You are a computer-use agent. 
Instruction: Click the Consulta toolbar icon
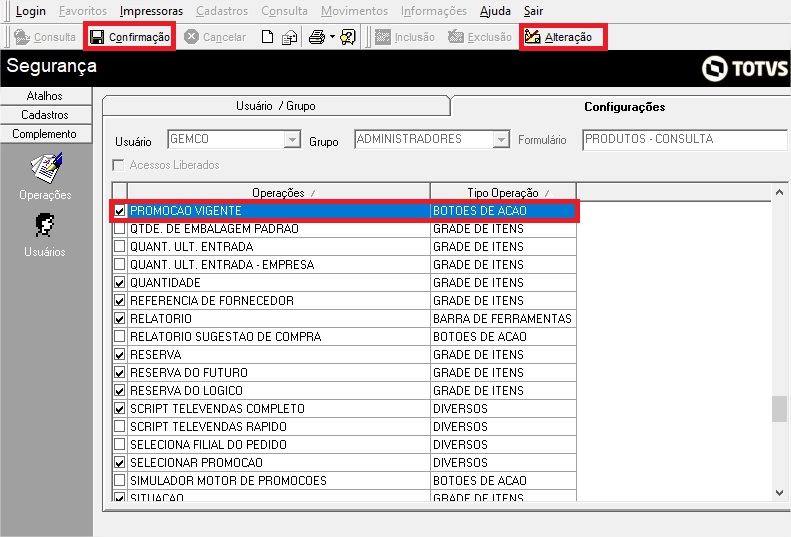coord(22,37)
